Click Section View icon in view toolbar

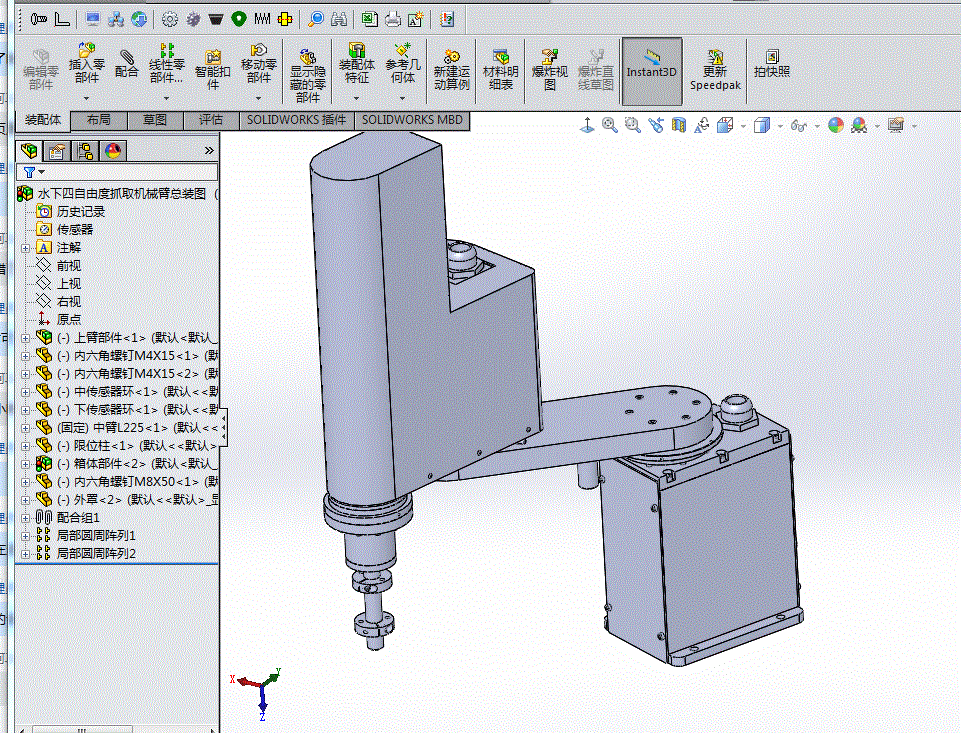[x=678, y=125]
